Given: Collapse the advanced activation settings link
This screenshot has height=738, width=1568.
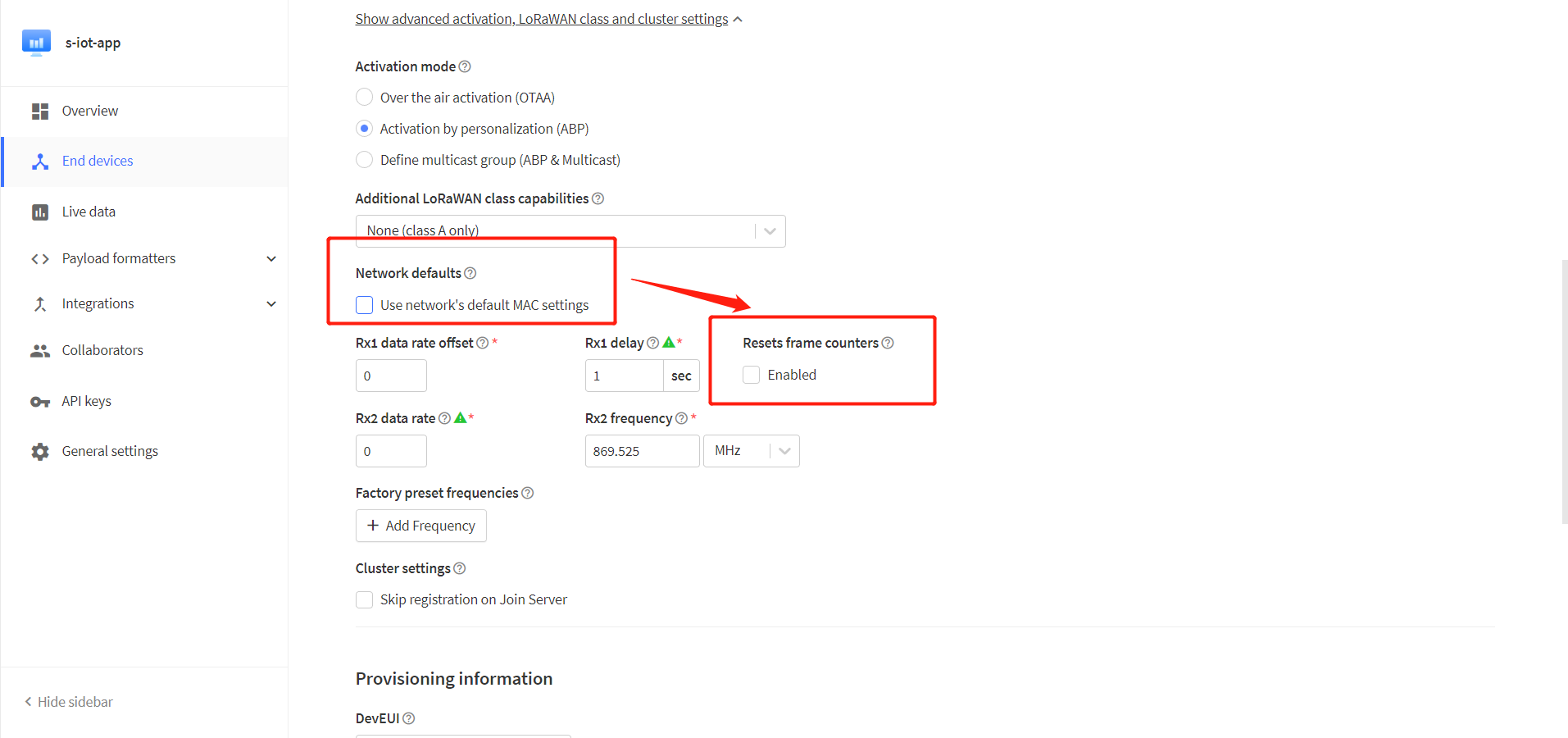Looking at the screenshot, I should pyautogui.click(x=541, y=19).
